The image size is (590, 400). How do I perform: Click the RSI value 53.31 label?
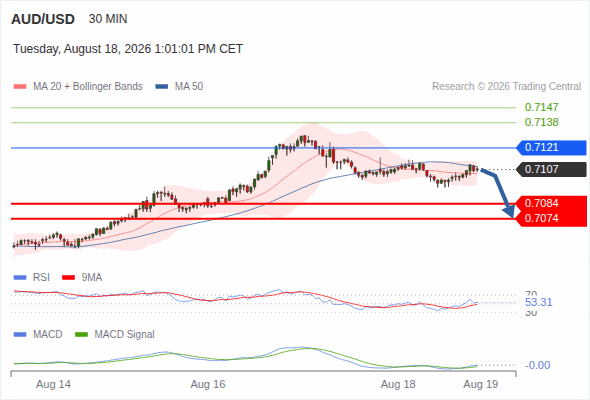[x=538, y=303]
